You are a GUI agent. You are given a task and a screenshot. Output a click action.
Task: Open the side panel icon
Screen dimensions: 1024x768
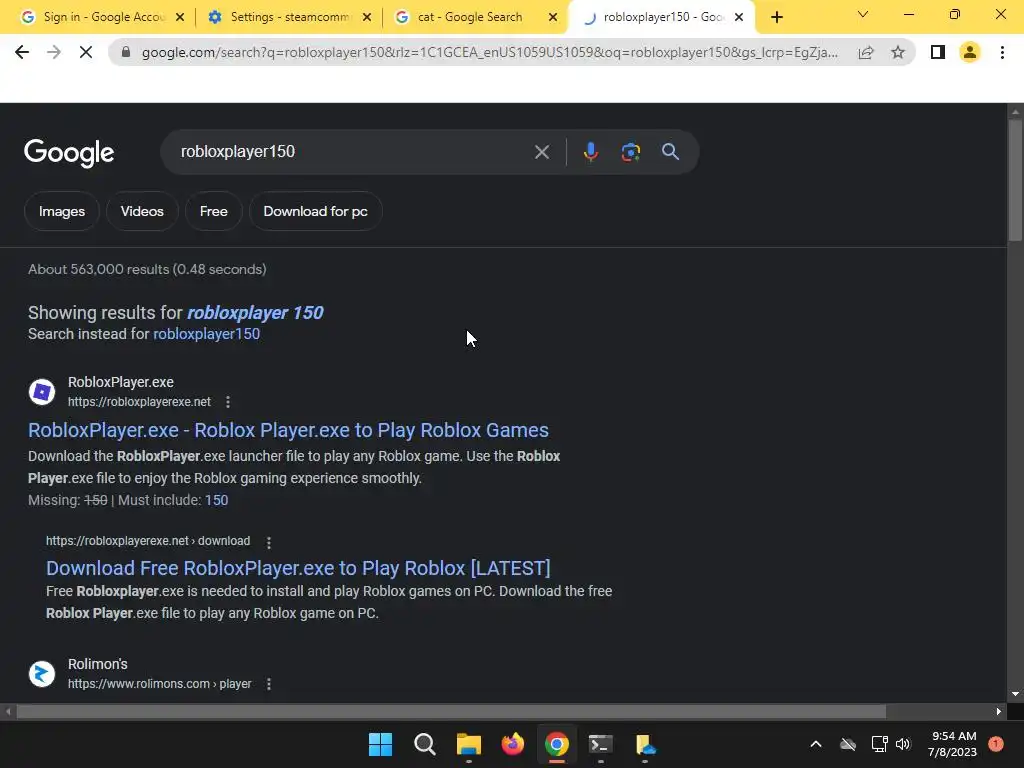(938, 52)
